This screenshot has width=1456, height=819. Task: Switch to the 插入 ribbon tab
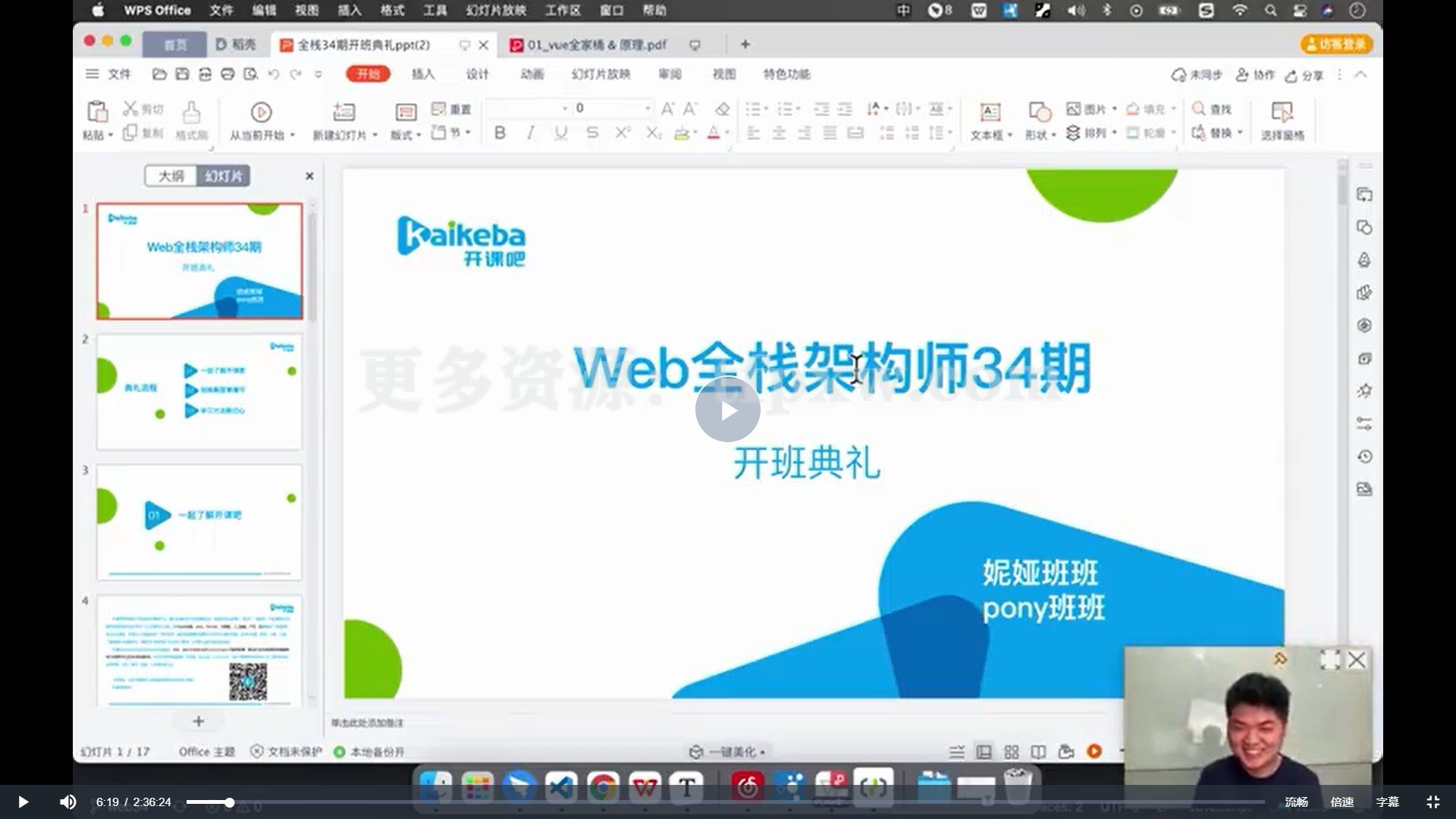[422, 74]
